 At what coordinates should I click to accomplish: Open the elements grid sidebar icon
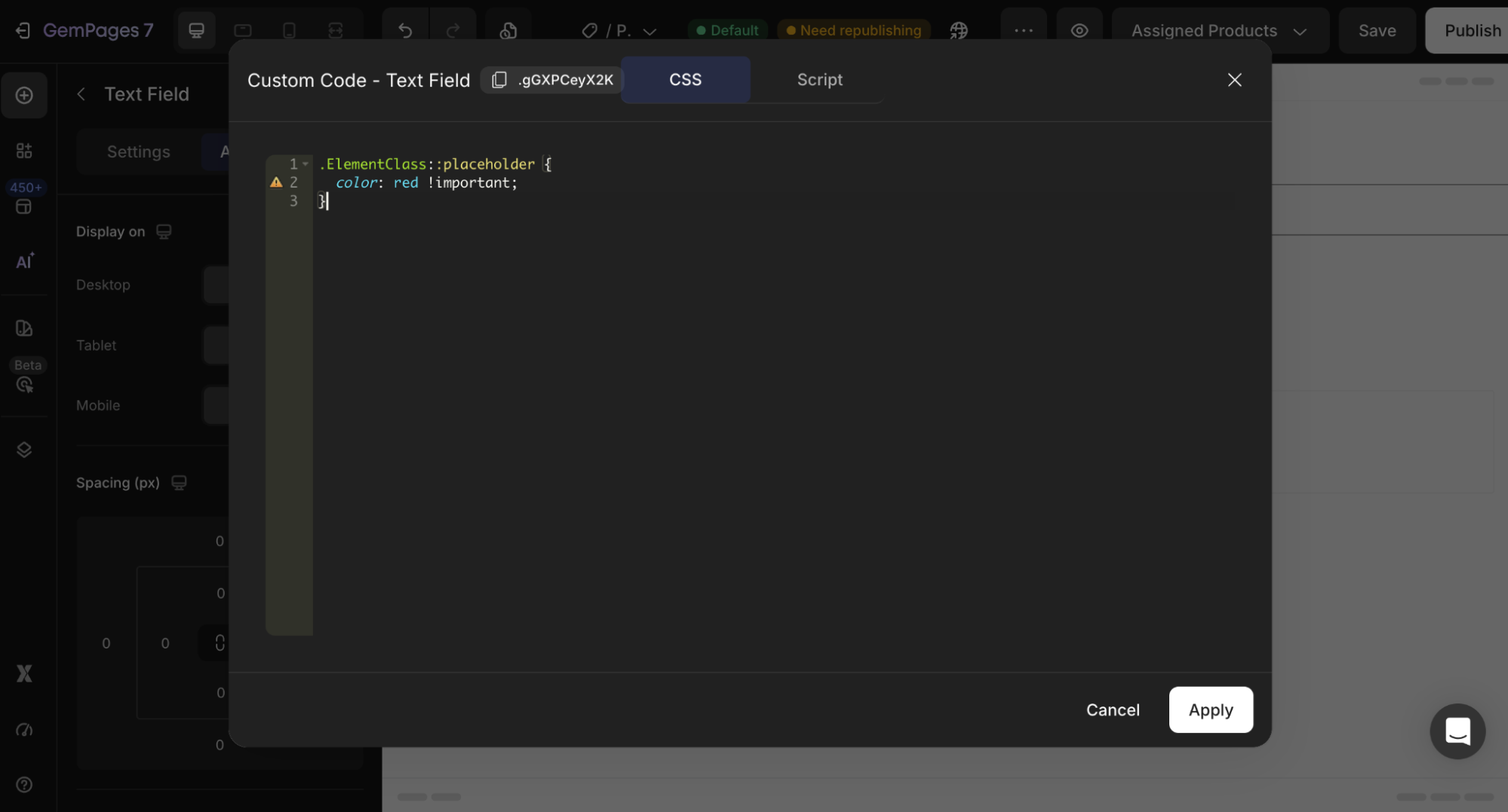pyautogui.click(x=24, y=151)
